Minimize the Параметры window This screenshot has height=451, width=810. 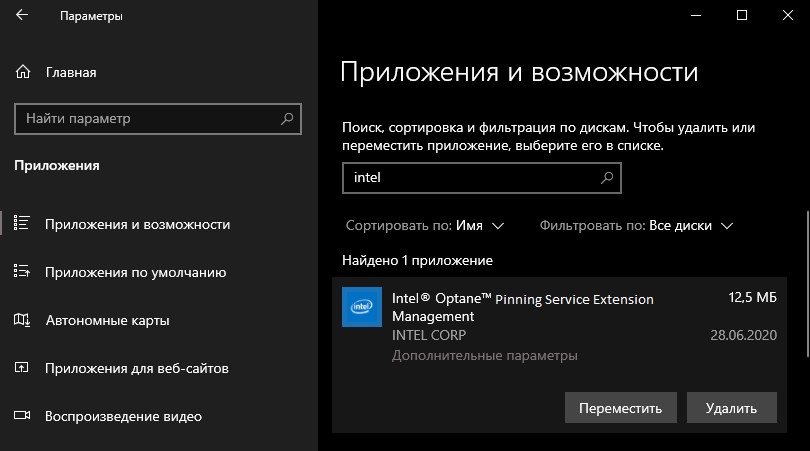point(696,15)
